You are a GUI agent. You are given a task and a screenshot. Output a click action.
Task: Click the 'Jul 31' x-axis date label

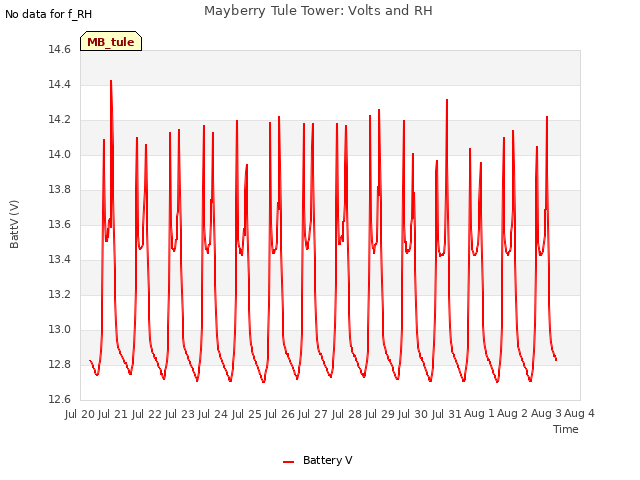[447, 414]
